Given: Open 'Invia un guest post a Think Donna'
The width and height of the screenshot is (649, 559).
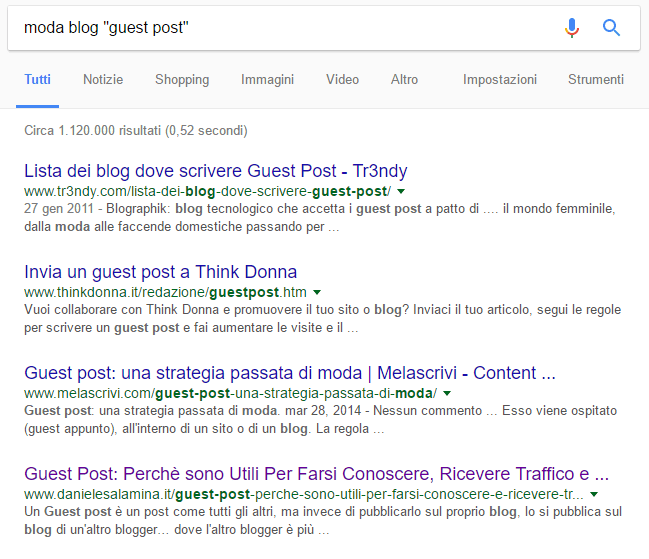Looking at the screenshot, I should coord(160,272).
